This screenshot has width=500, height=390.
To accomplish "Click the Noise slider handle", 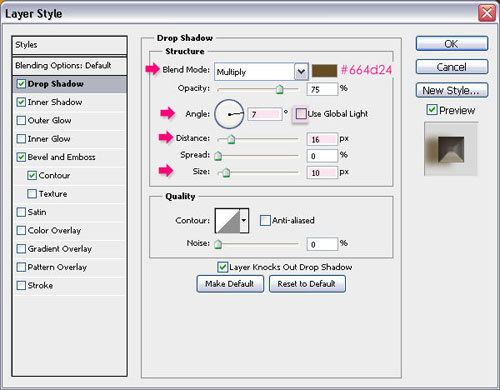I will [x=218, y=244].
